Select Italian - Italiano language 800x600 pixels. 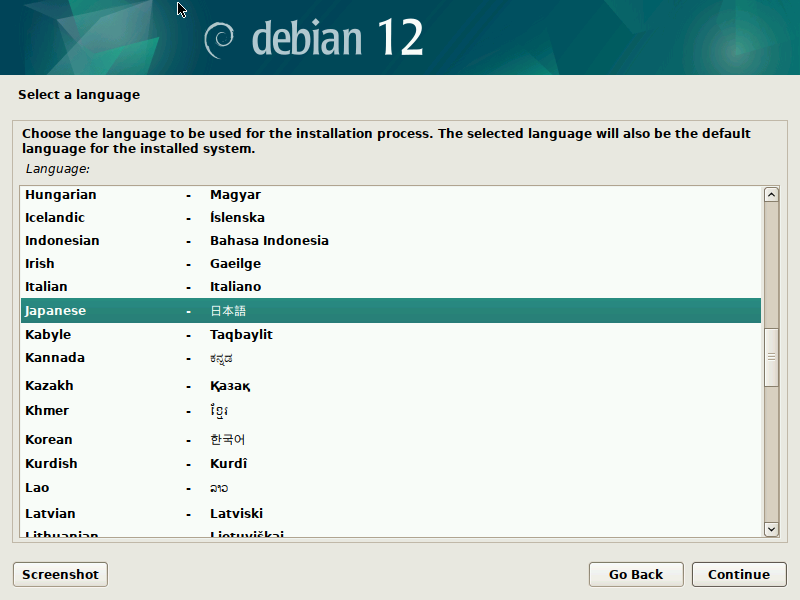point(391,287)
